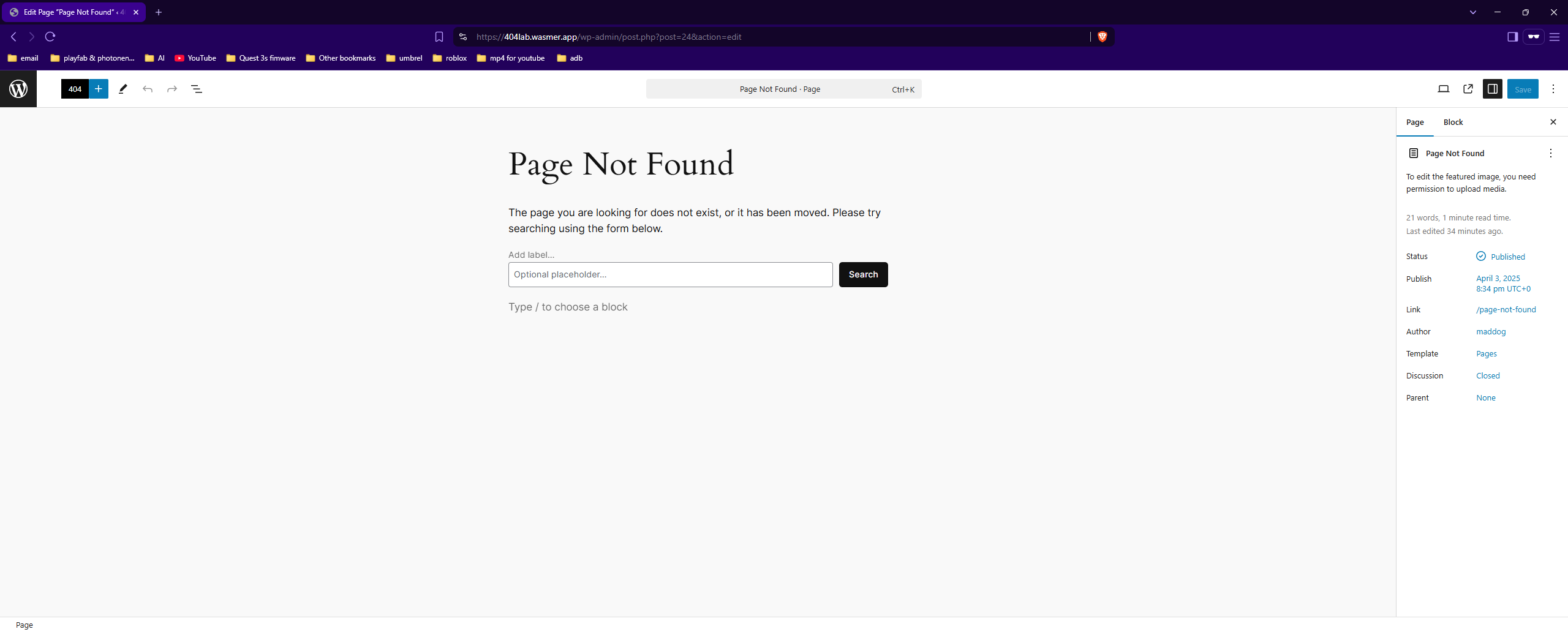Toggle the Settings sidebar panel icon
Screen dimensions: 1568x632
pos(1492,89)
